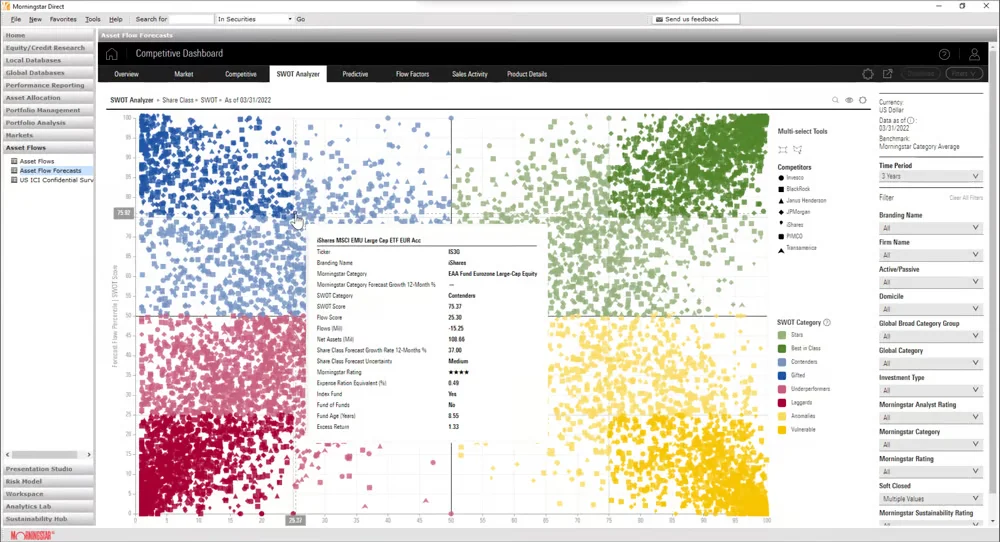Viewport: 1000px width, 542px height.
Task: Click the BlackRock square competitor marker
Action: (781, 189)
